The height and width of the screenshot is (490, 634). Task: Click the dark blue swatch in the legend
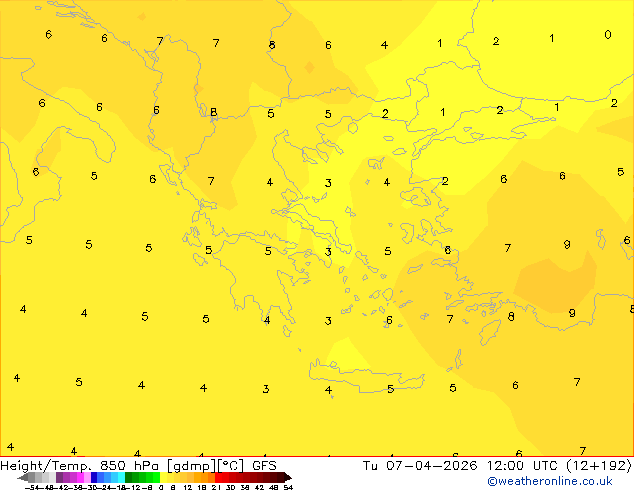pos(94,477)
